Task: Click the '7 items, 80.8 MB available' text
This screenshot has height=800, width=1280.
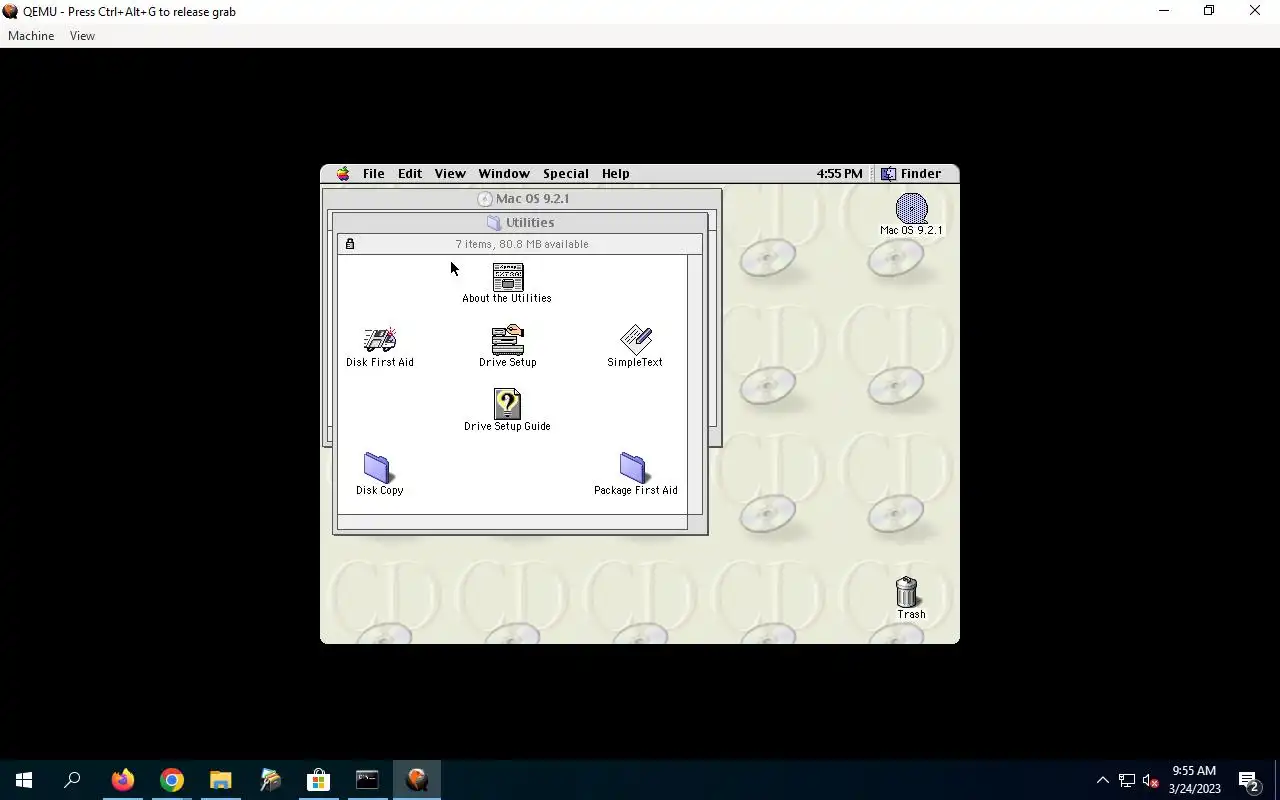Action: click(522, 244)
